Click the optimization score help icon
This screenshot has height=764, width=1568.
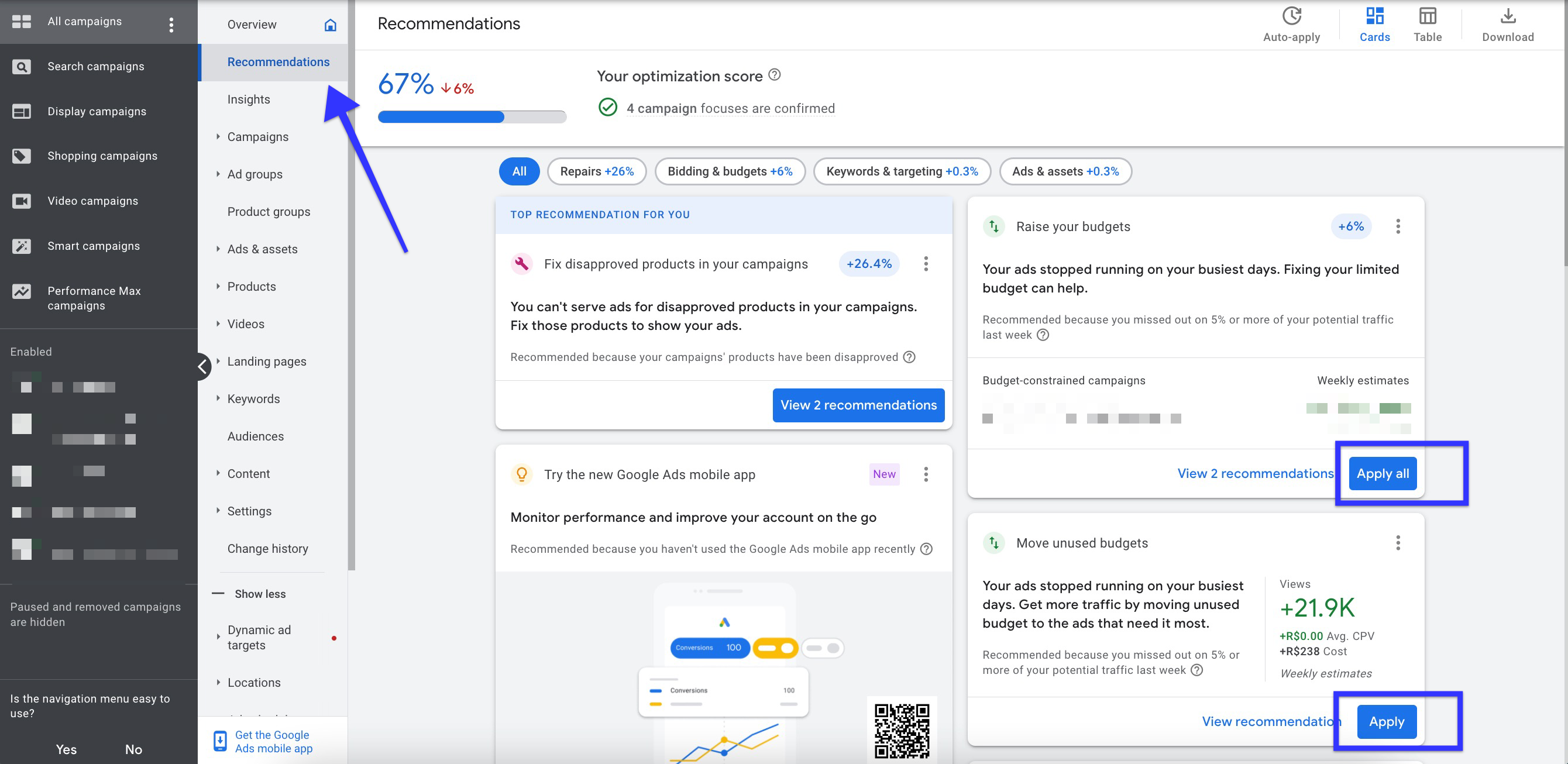pos(774,75)
